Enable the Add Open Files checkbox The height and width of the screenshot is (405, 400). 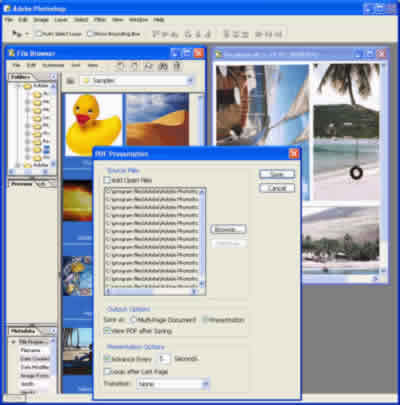107,180
